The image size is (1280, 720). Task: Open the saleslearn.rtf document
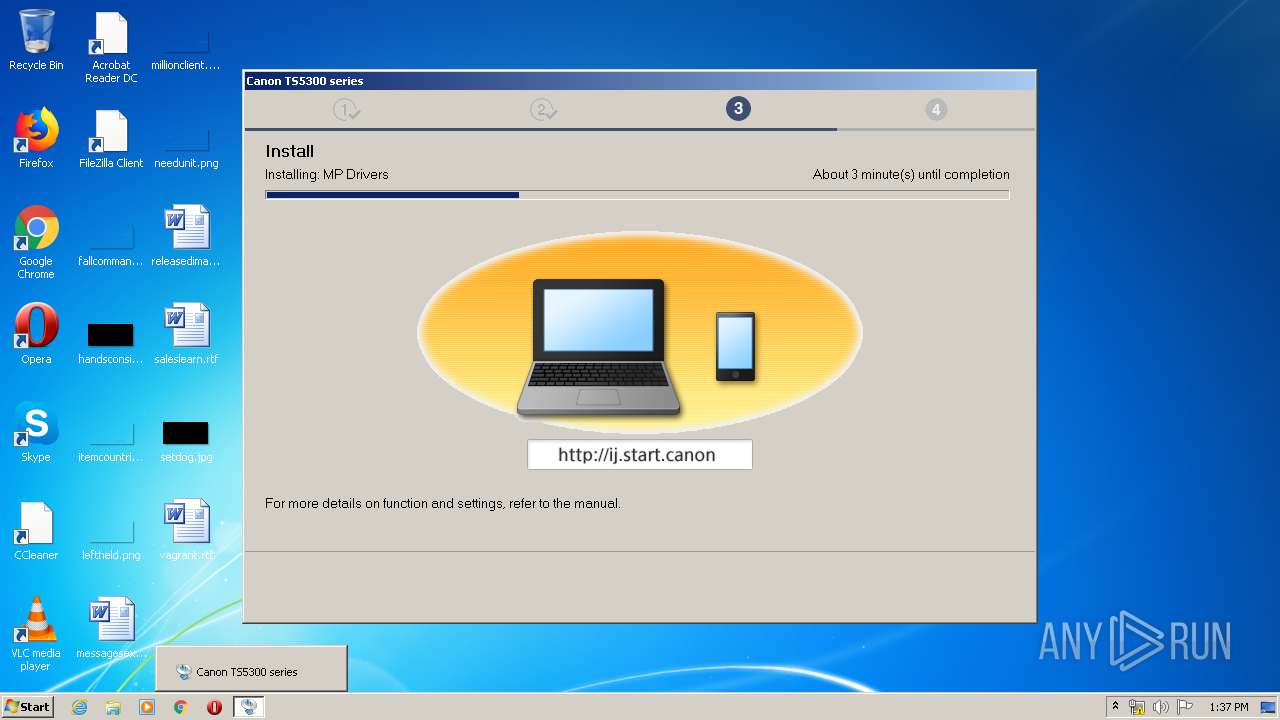[x=186, y=334]
